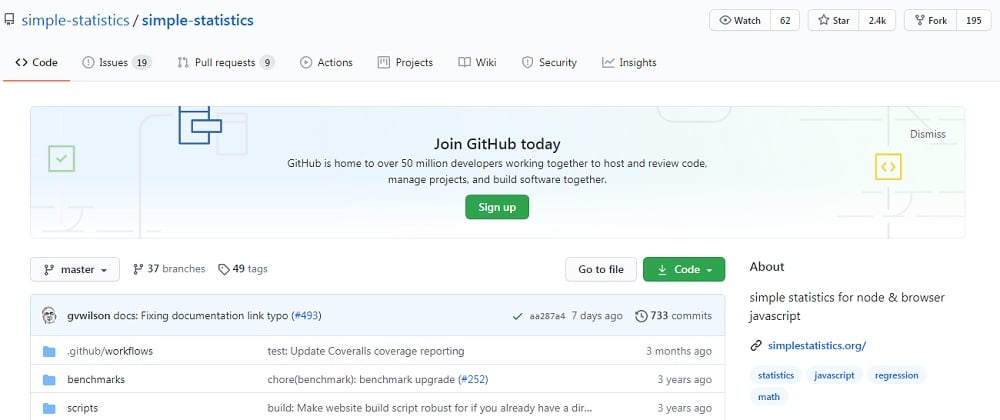Screen dimensions: 1000x420
Task: Open pull request #252 link
Action: click(x=473, y=379)
